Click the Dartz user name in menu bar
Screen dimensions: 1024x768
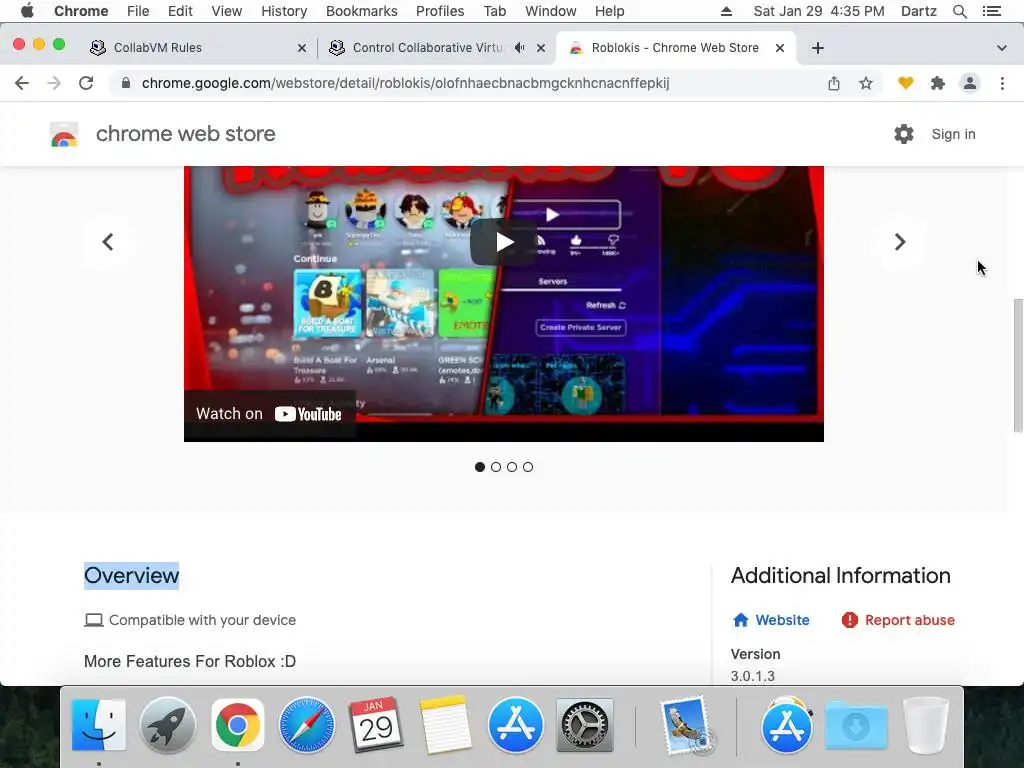[919, 11]
